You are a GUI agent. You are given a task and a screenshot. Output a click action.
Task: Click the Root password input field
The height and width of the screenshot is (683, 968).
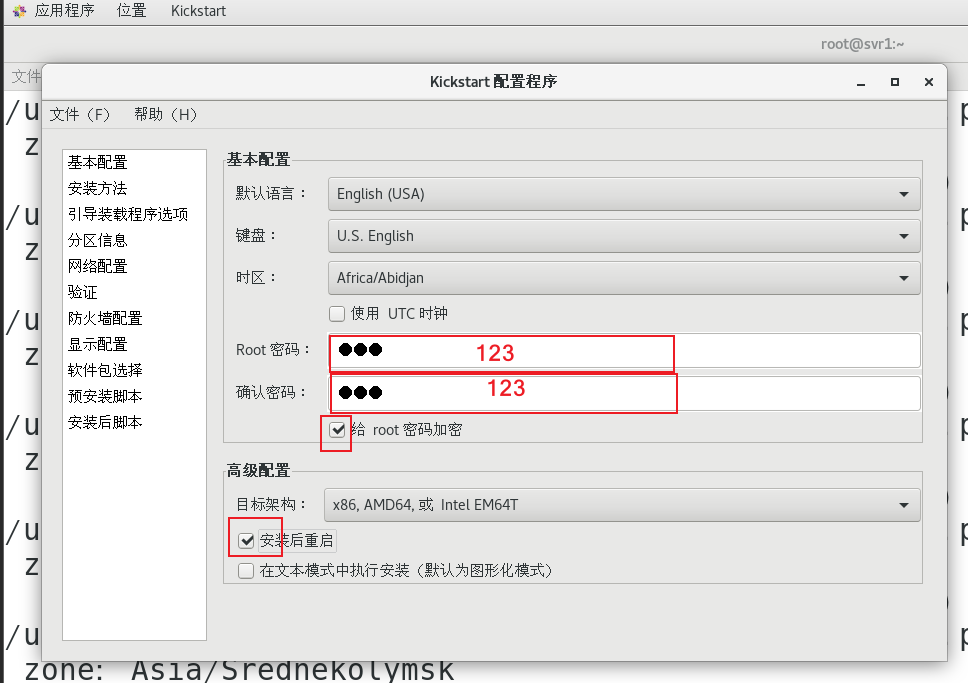624,350
